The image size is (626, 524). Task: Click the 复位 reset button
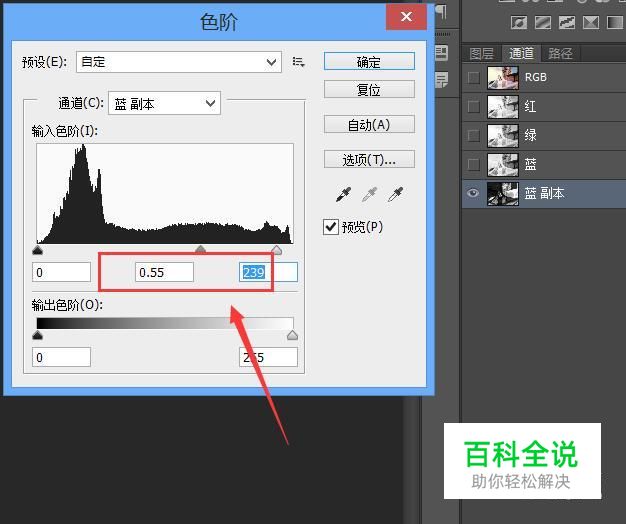coord(369,89)
